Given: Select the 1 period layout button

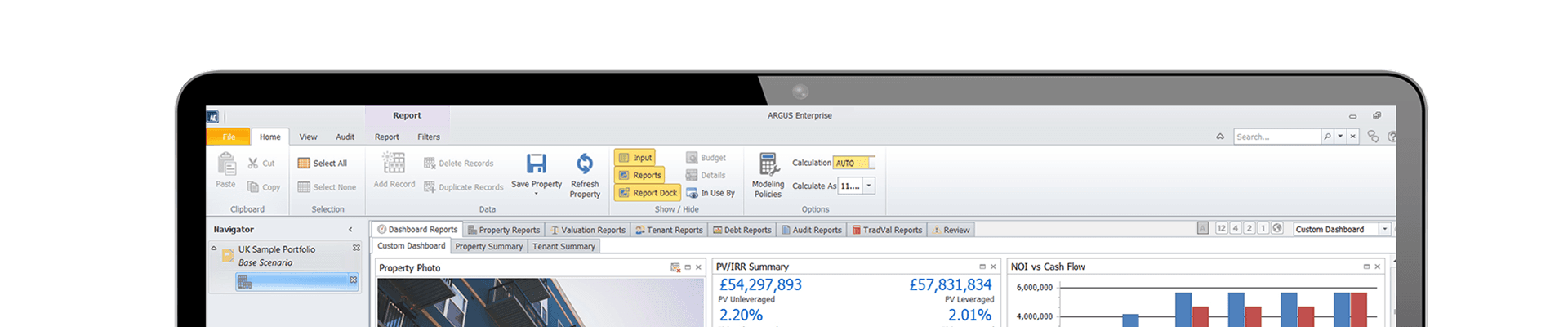Looking at the screenshot, I should [x=1263, y=229].
